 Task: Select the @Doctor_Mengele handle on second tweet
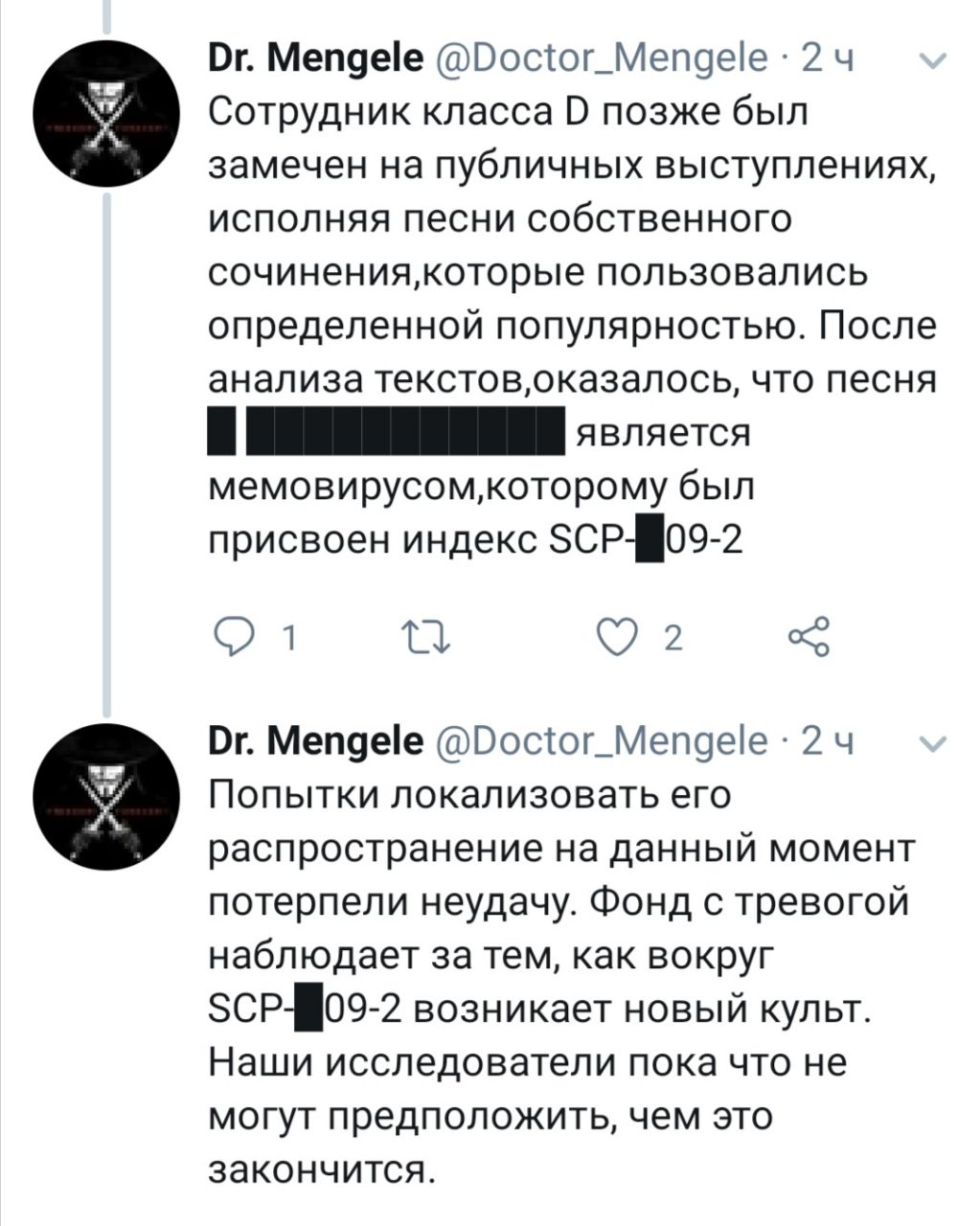coord(601,741)
